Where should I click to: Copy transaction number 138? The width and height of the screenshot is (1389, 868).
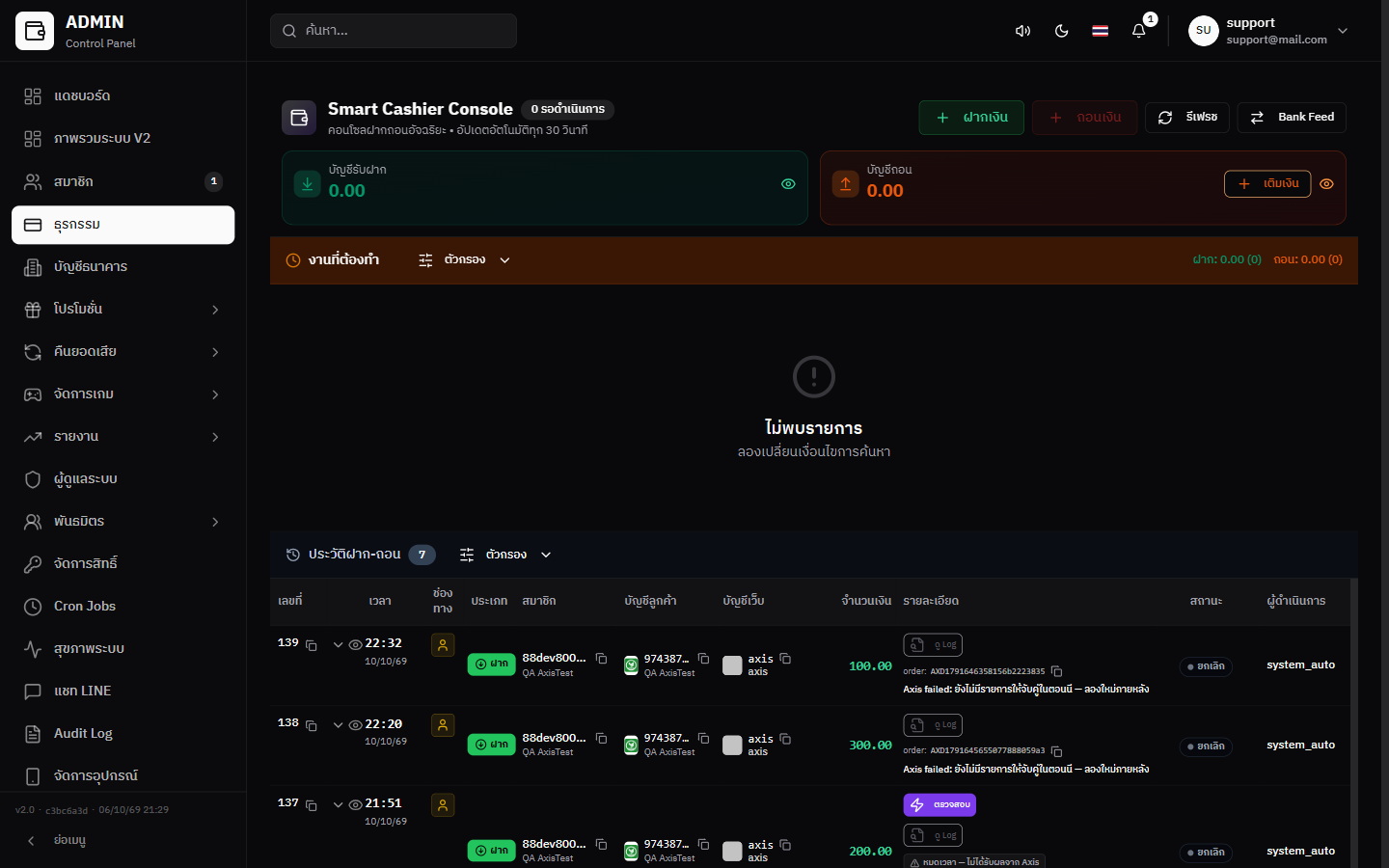pyautogui.click(x=312, y=725)
